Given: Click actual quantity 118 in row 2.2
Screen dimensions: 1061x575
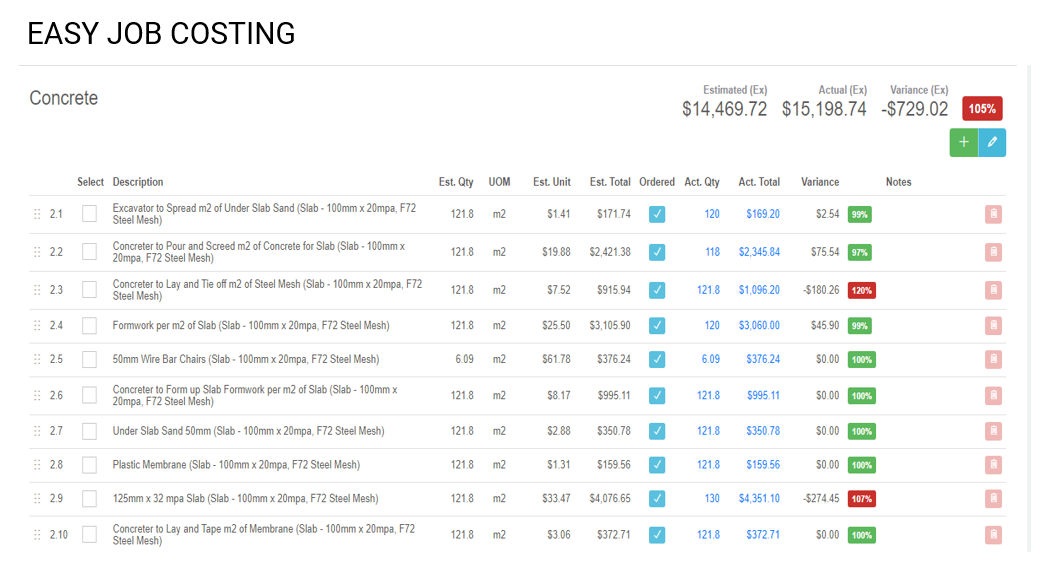Looking at the screenshot, I should pyautogui.click(x=713, y=252).
